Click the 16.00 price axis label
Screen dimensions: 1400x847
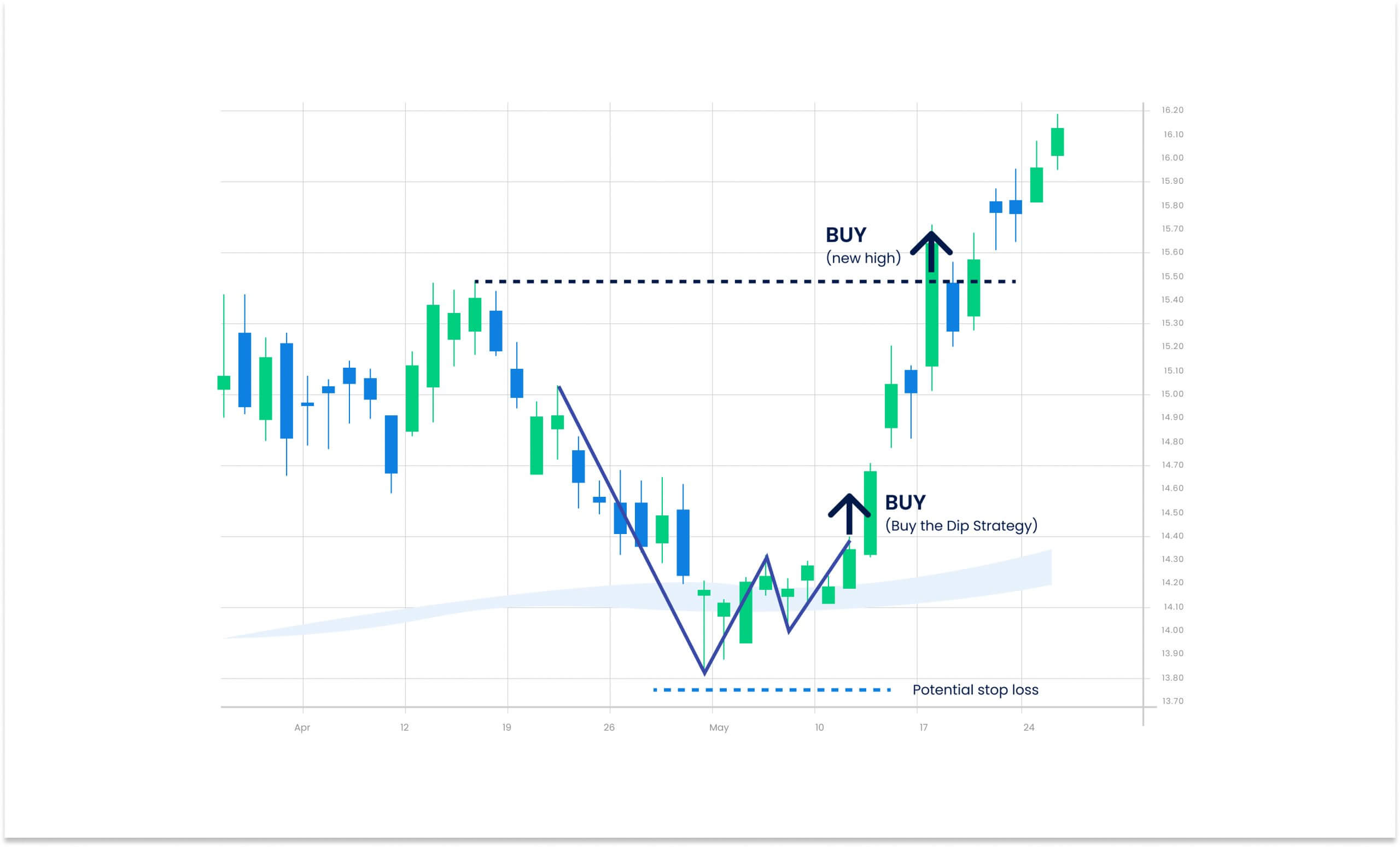[1172, 158]
